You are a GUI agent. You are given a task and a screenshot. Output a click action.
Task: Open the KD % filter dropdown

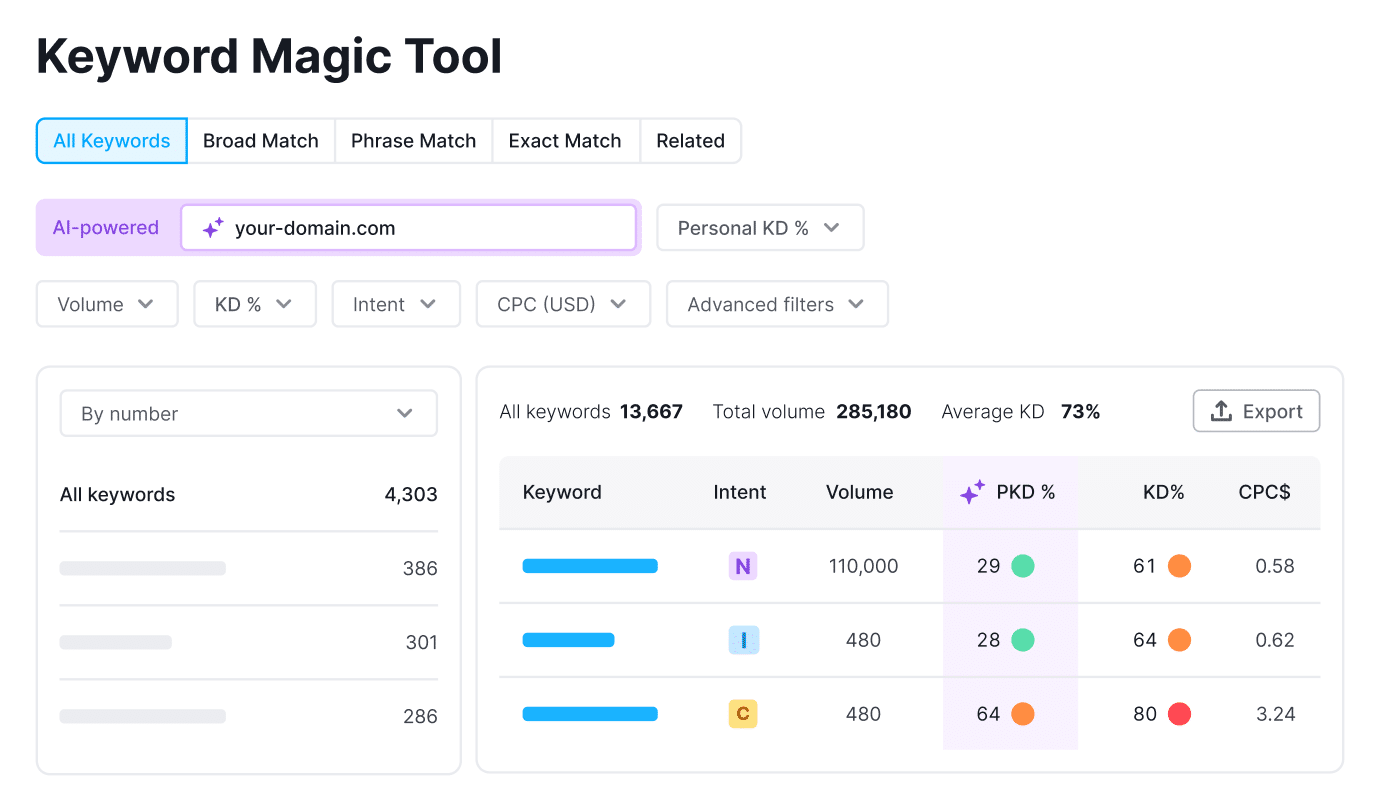tap(254, 304)
